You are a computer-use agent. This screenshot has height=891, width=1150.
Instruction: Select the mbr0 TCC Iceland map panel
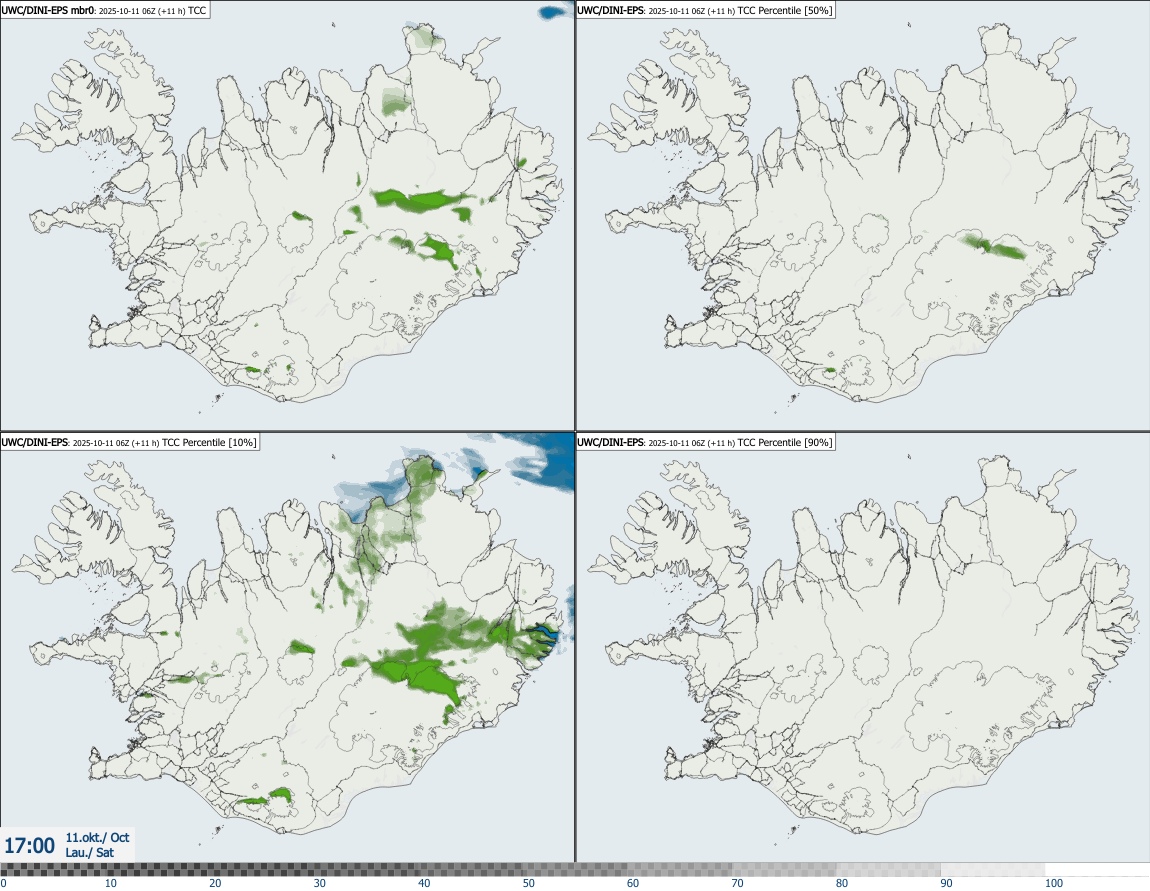[288, 216]
